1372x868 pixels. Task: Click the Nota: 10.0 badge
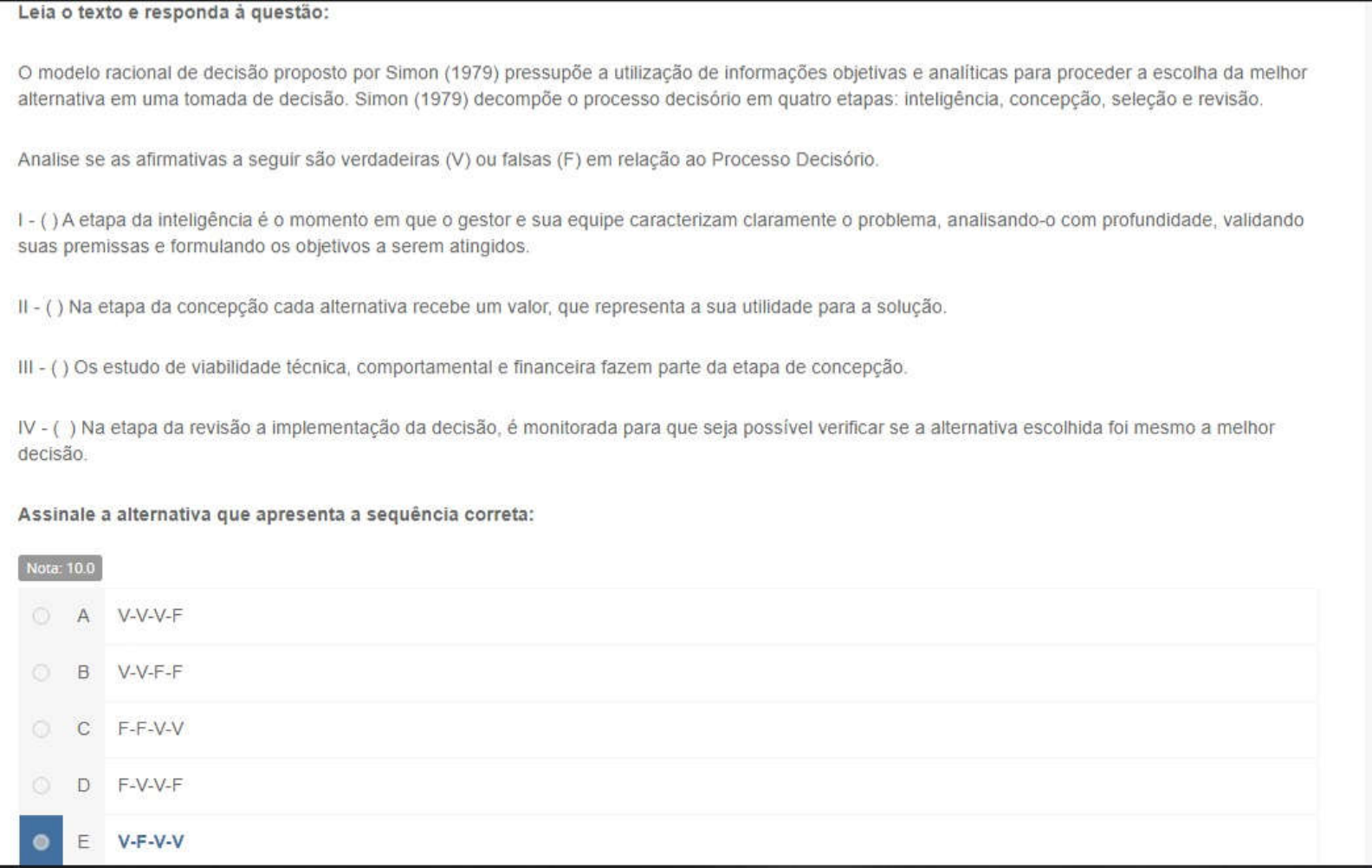pos(61,568)
